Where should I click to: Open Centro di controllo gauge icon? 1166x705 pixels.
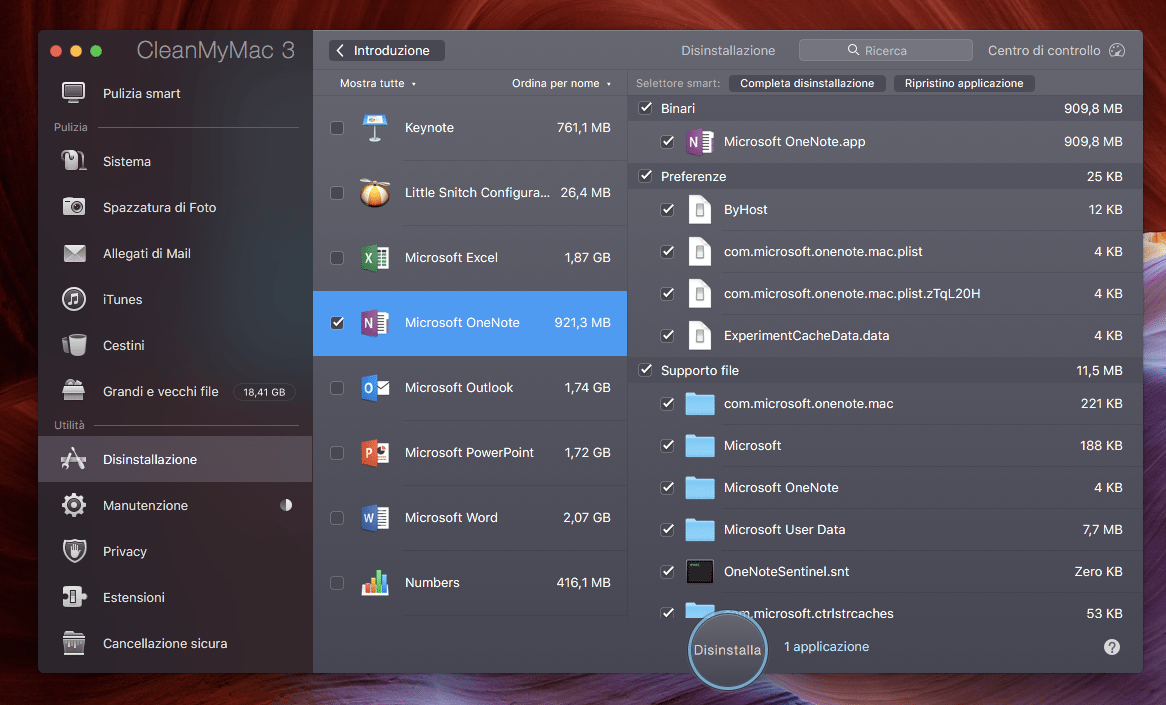[1117, 51]
